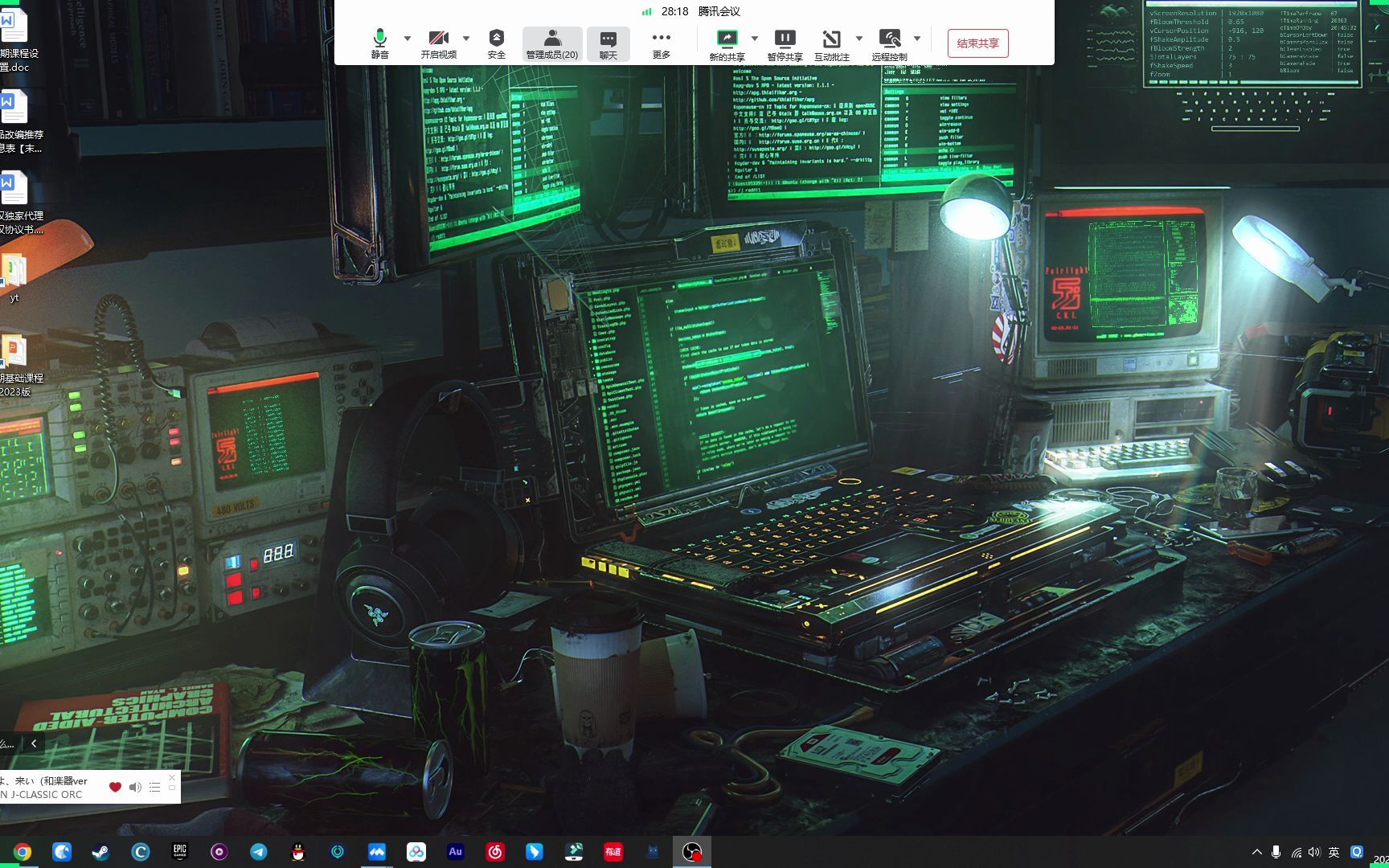The width and height of the screenshot is (1389, 868).
Task: Open Steam from the taskbar
Action: (x=100, y=852)
